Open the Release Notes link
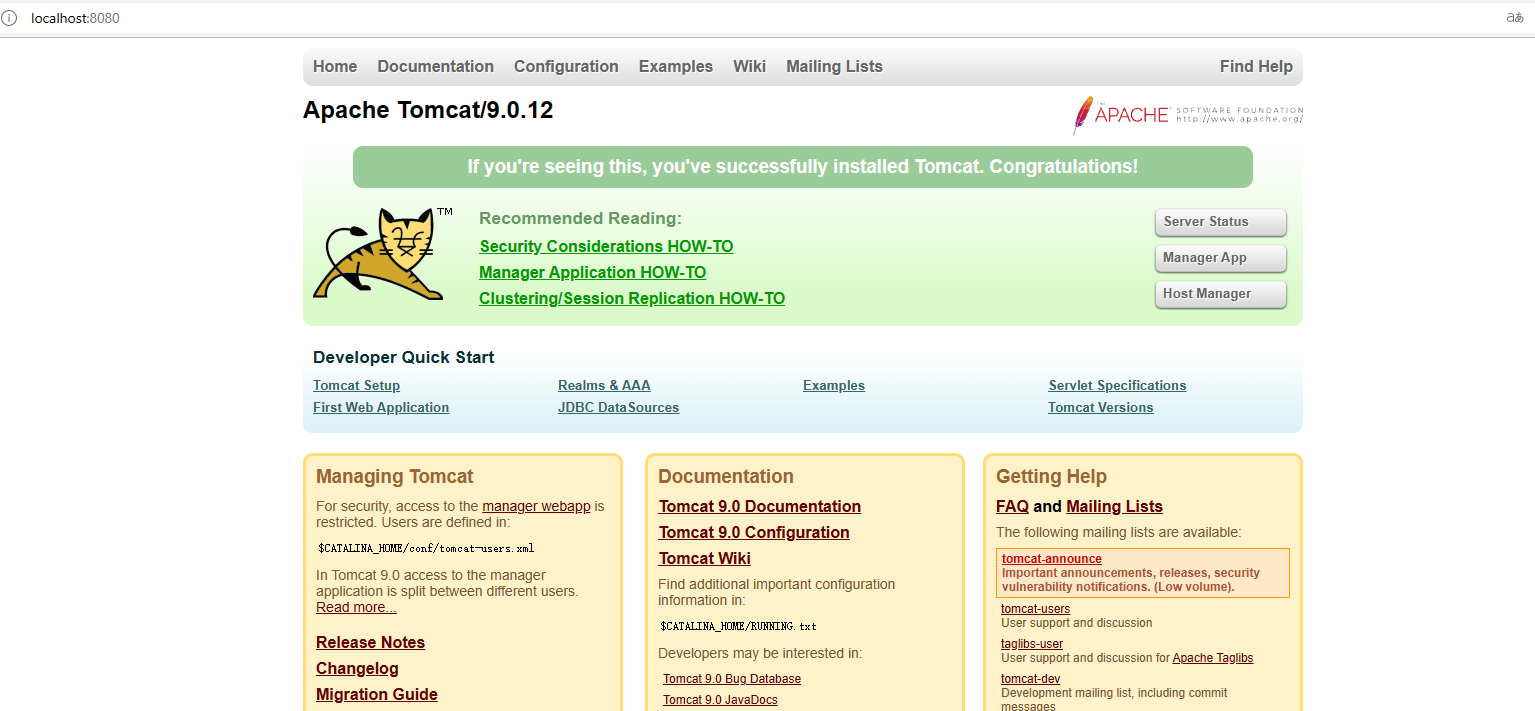 click(x=370, y=642)
